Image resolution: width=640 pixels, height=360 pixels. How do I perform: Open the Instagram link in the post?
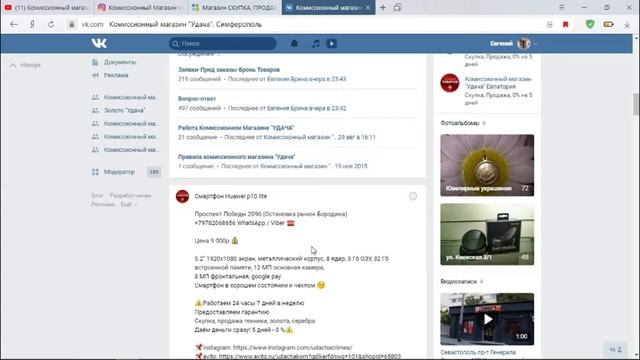click(292, 347)
